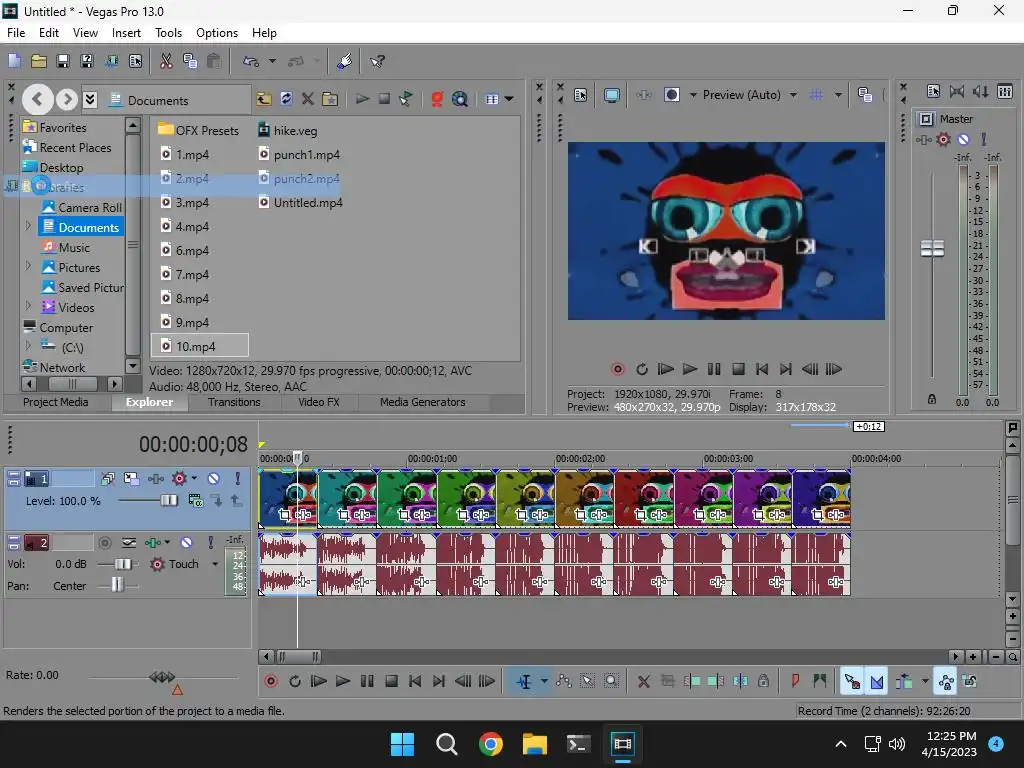
Task: Start preview of selected file in Explorer
Action: pyautogui.click(x=362, y=99)
